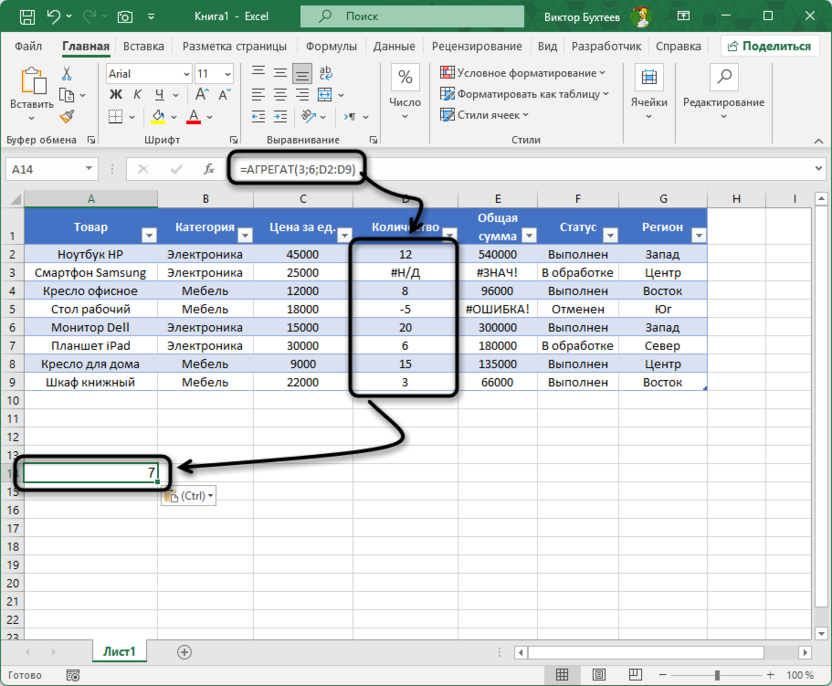The width and height of the screenshot is (832, 686).
Task: Click the Insert Function fx icon
Action: pos(209,169)
